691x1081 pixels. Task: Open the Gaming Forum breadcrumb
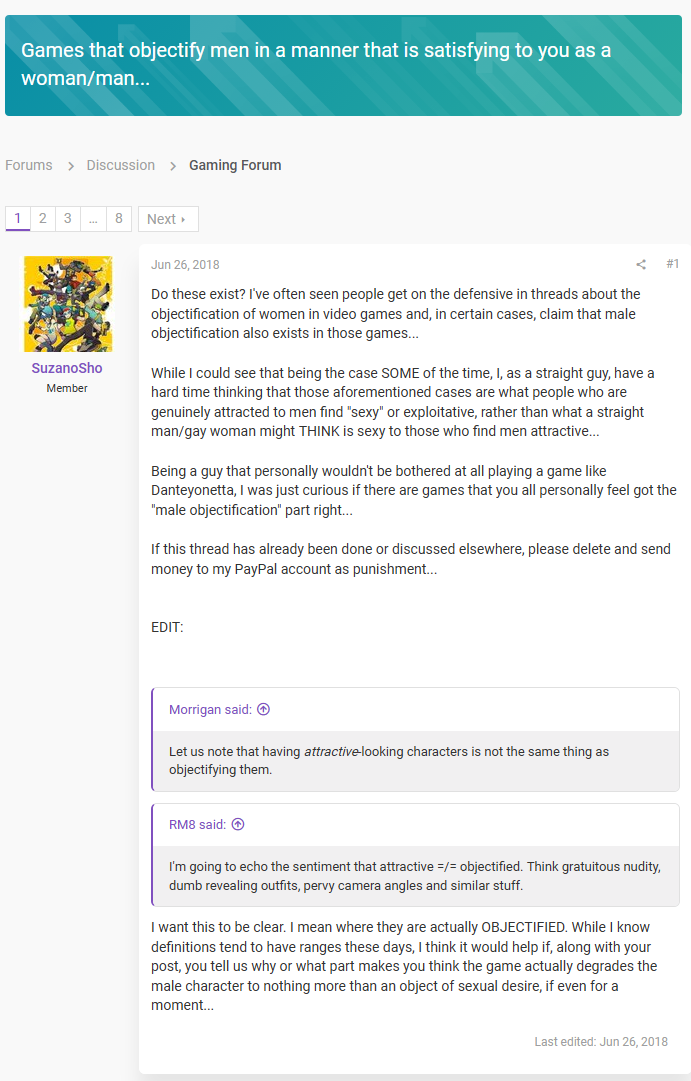pyautogui.click(x=235, y=165)
